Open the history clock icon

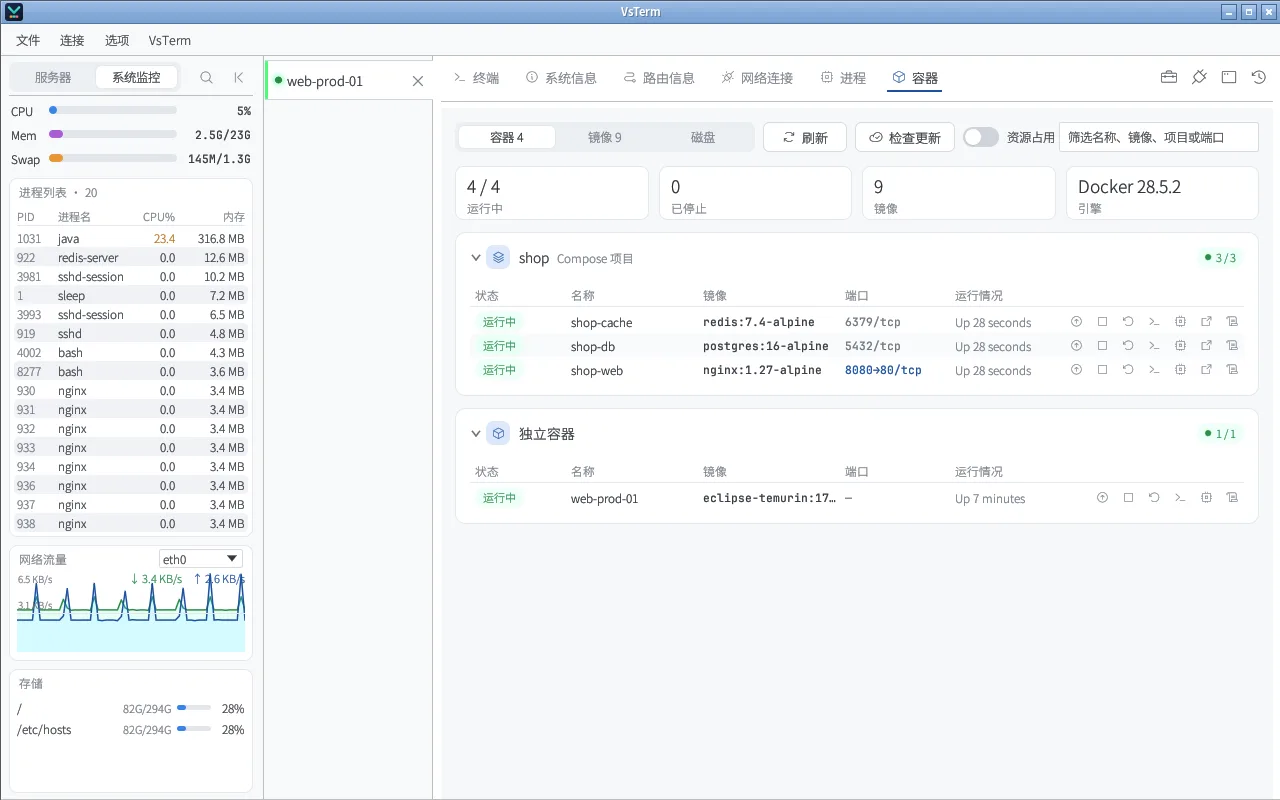[1259, 77]
